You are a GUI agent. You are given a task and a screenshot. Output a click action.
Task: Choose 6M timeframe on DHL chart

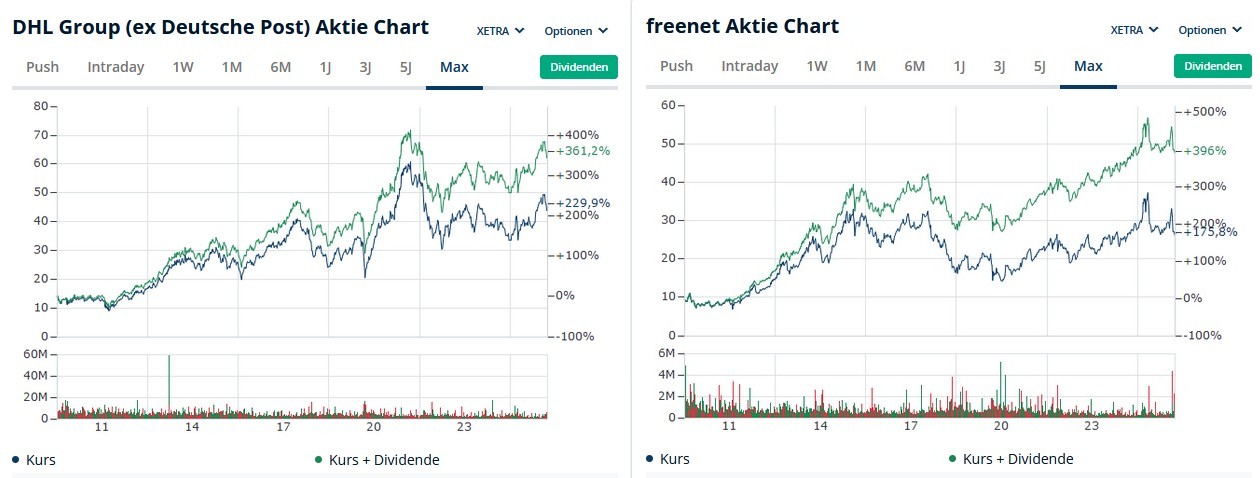[280, 67]
